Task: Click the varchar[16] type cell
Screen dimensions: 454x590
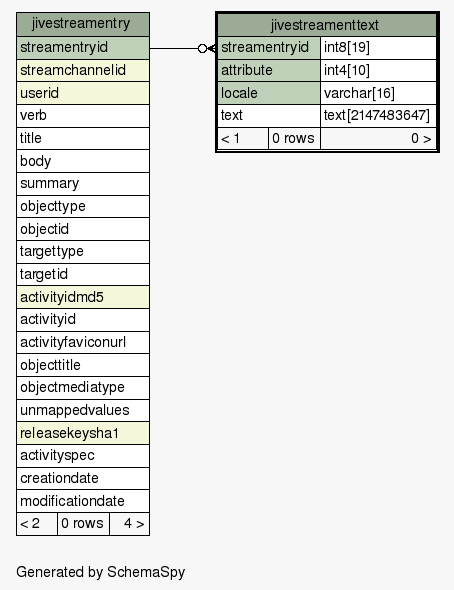Action: tap(378, 93)
